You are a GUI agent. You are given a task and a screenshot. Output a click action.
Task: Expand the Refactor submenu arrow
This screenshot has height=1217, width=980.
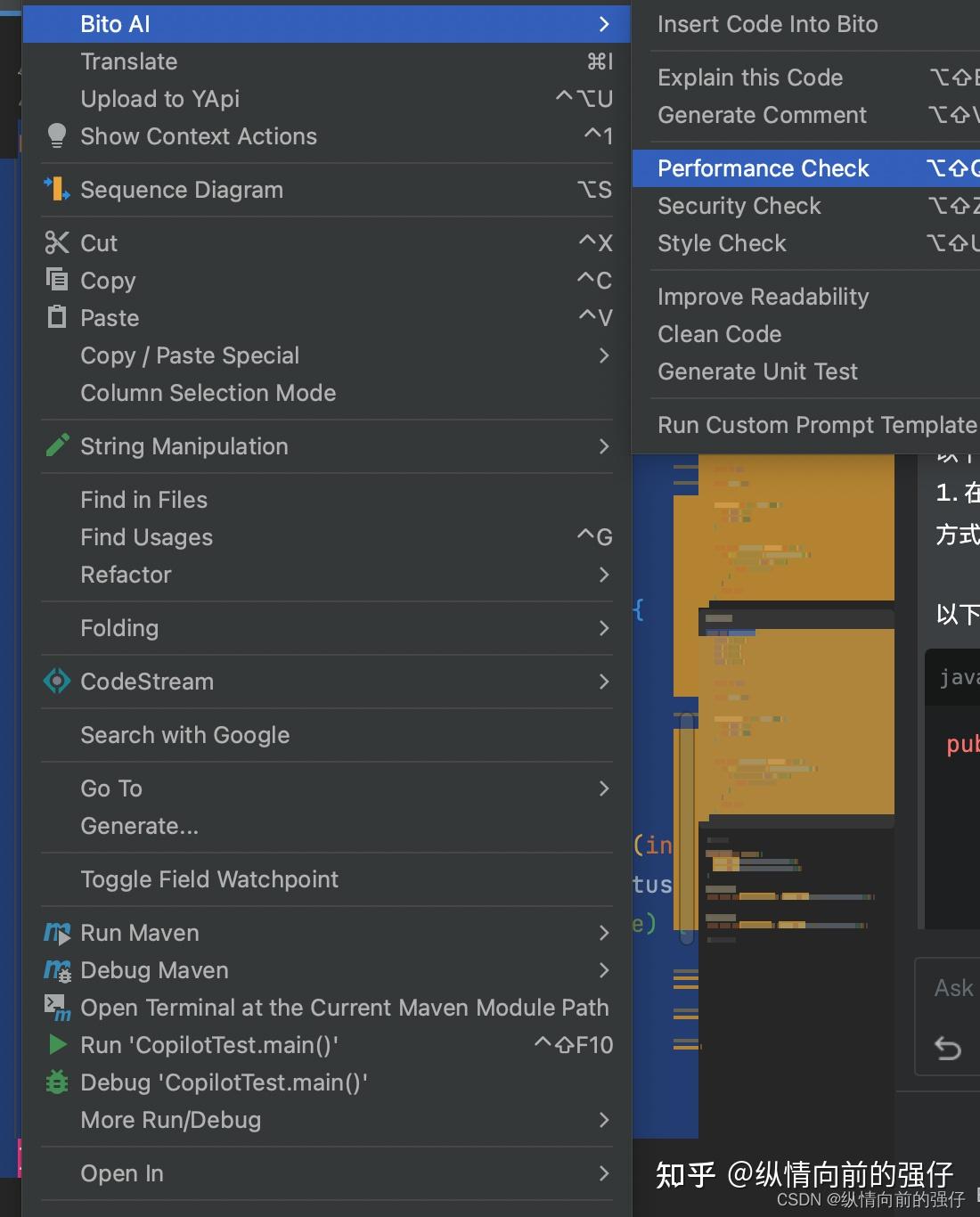click(604, 575)
